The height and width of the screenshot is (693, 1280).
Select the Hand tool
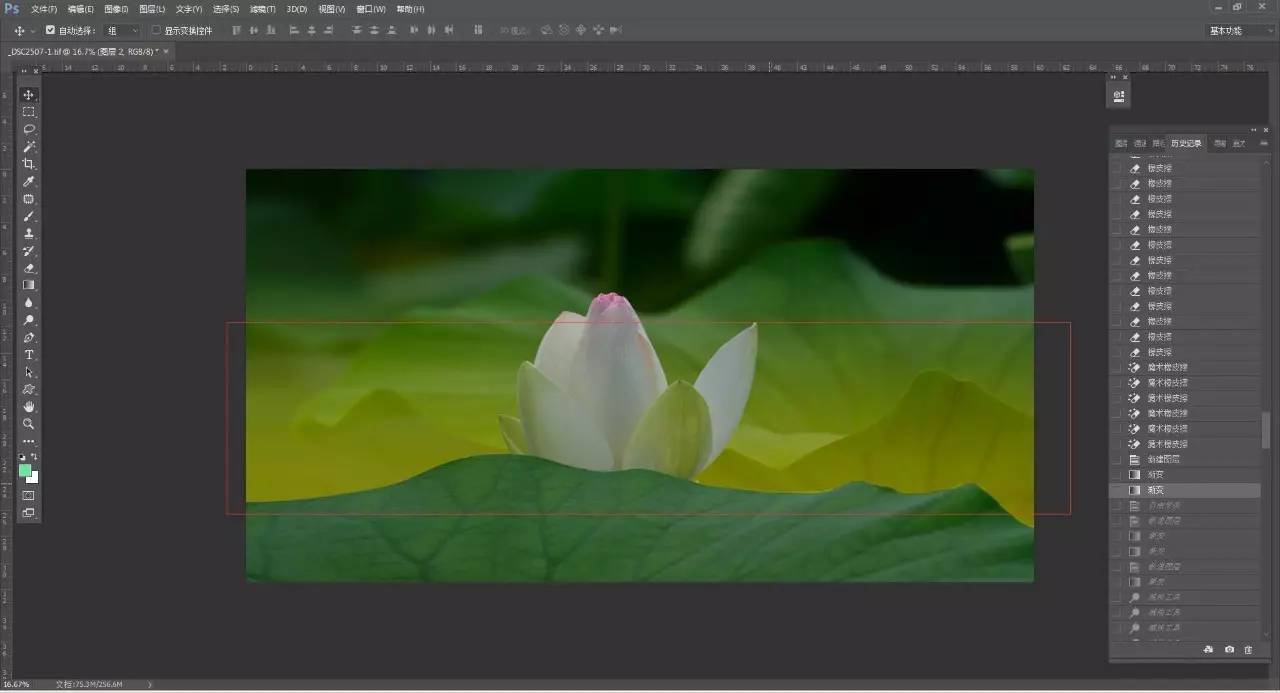pos(29,407)
